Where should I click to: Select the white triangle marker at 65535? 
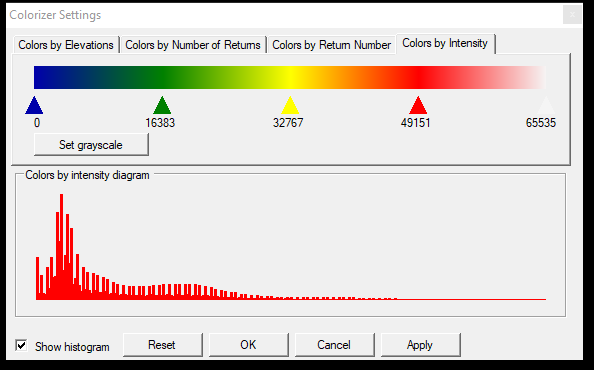point(546,106)
